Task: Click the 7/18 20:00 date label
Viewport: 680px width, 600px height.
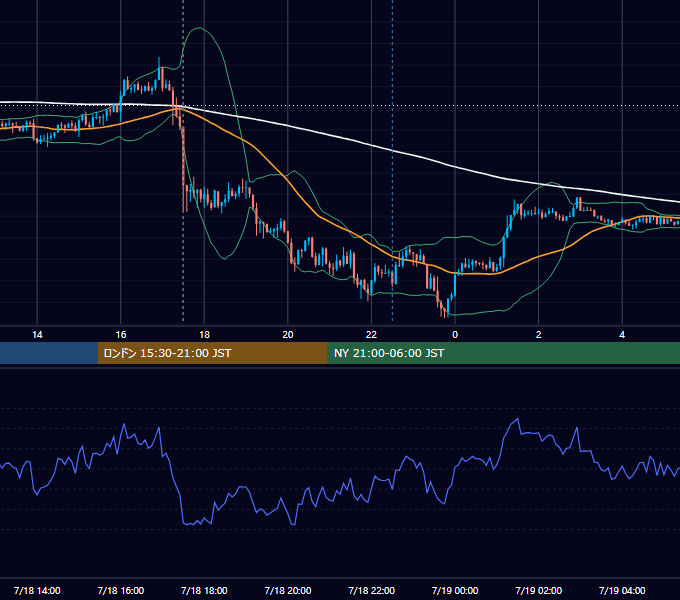Action: click(288, 590)
